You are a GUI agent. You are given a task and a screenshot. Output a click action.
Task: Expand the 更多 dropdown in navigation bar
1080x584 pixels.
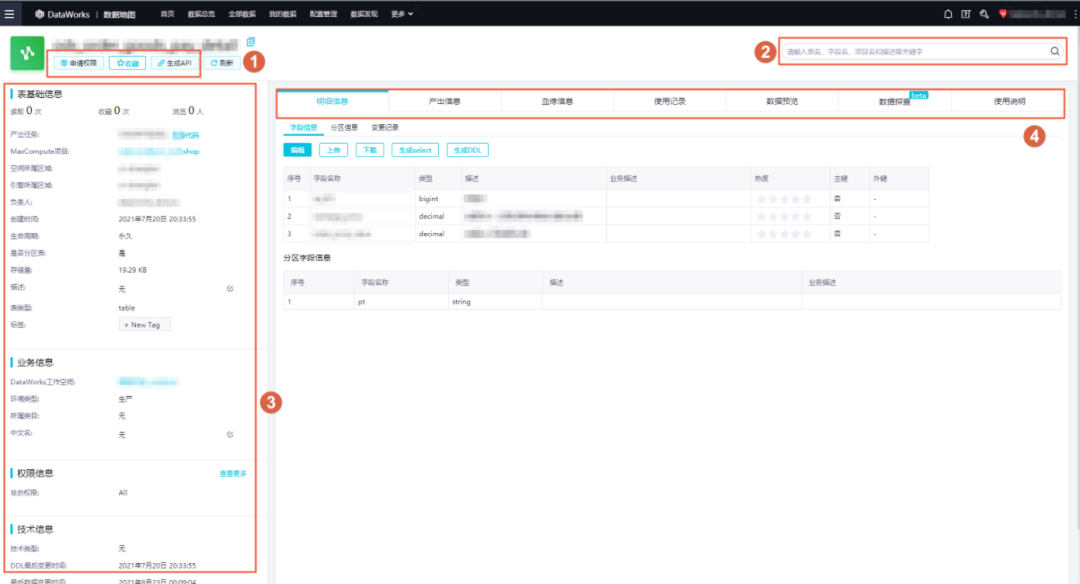[402, 14]
